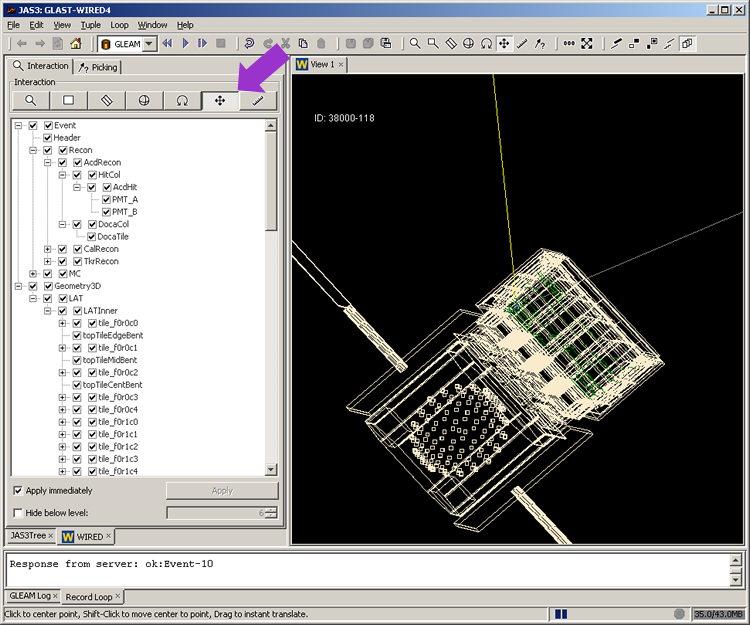Click the Play button to loop events
The image size is (750, 625).
click(186, 44)
